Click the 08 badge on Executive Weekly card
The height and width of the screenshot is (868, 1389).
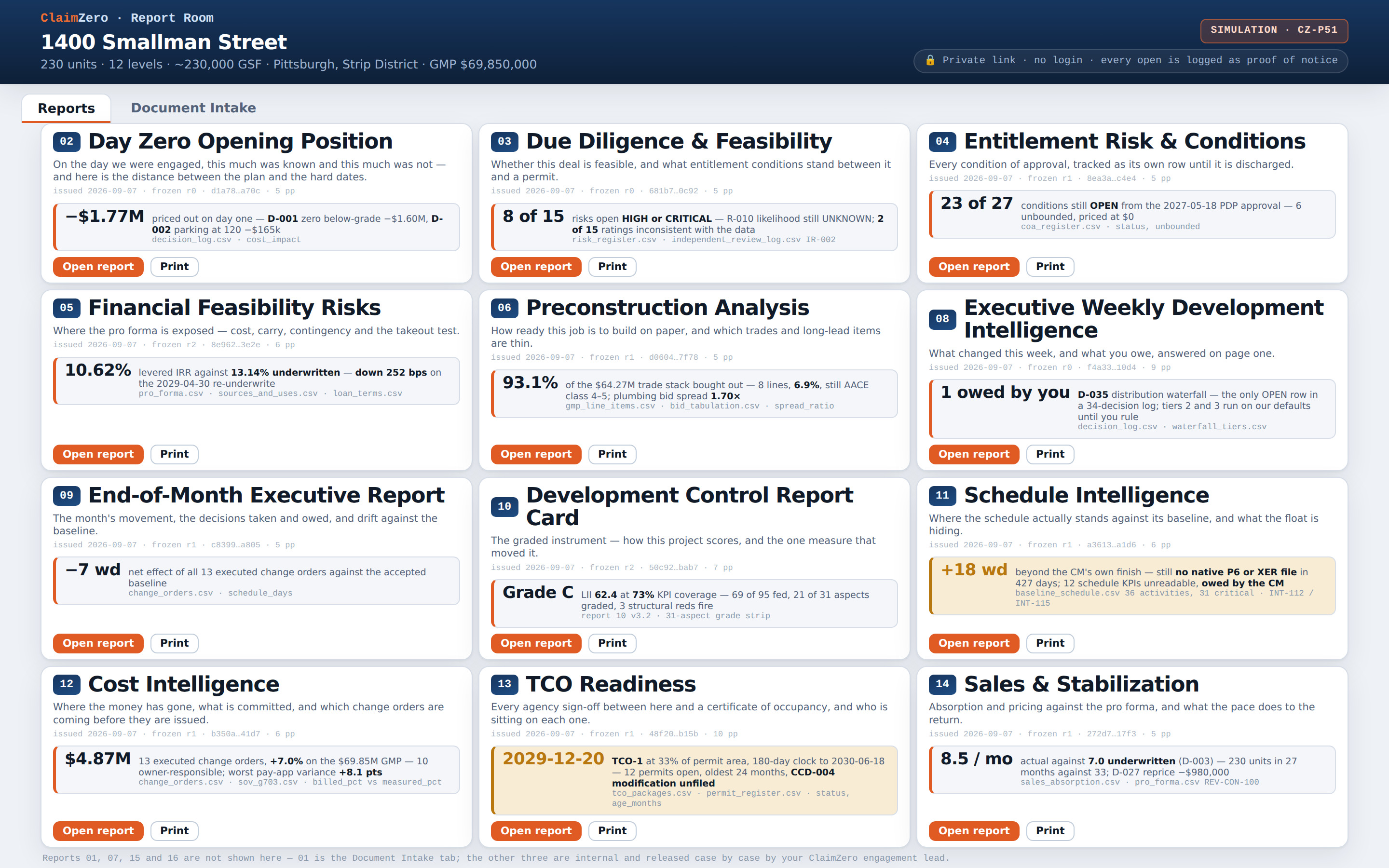(x=942, y=319)
